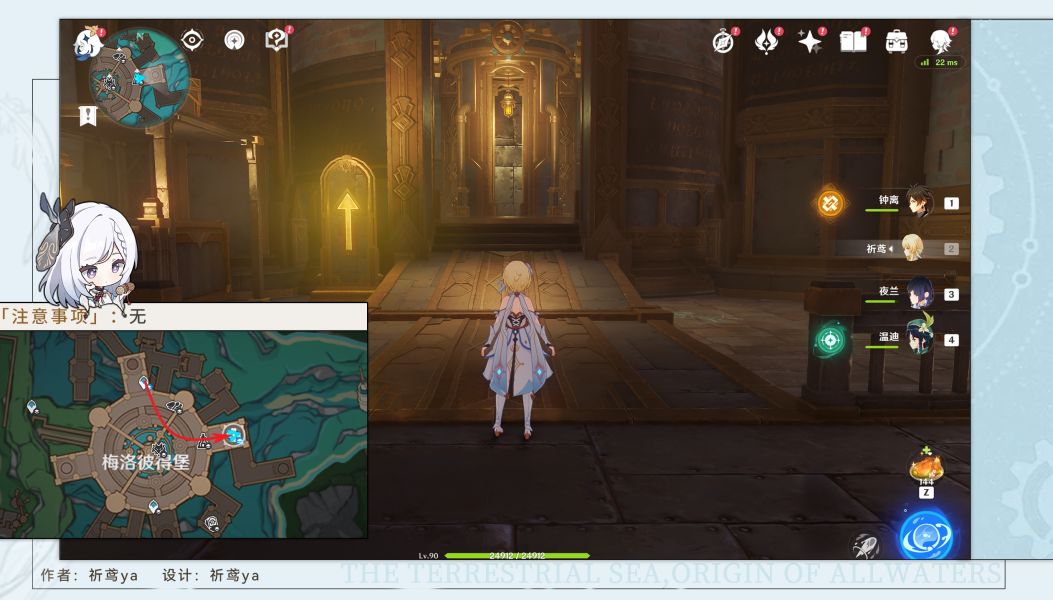The height and width of the screenshot is (600, 1053).
Task: Open the inventory backpack icon
Action: point(897,42)
